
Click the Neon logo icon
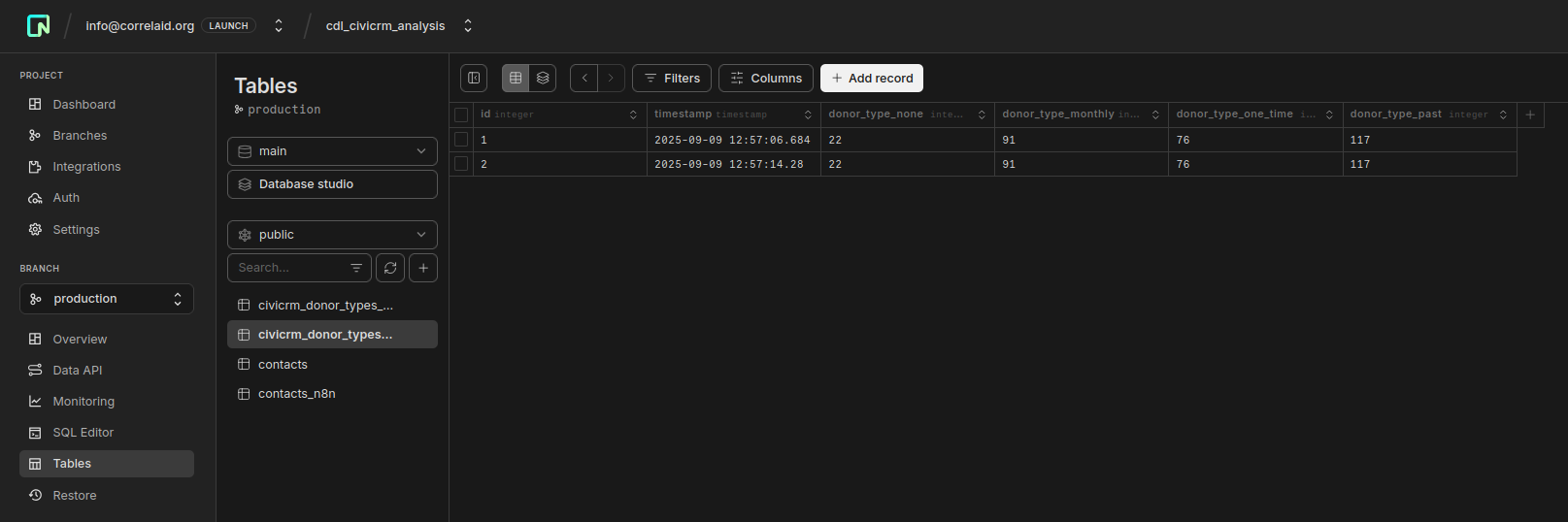tap(38, 26)
